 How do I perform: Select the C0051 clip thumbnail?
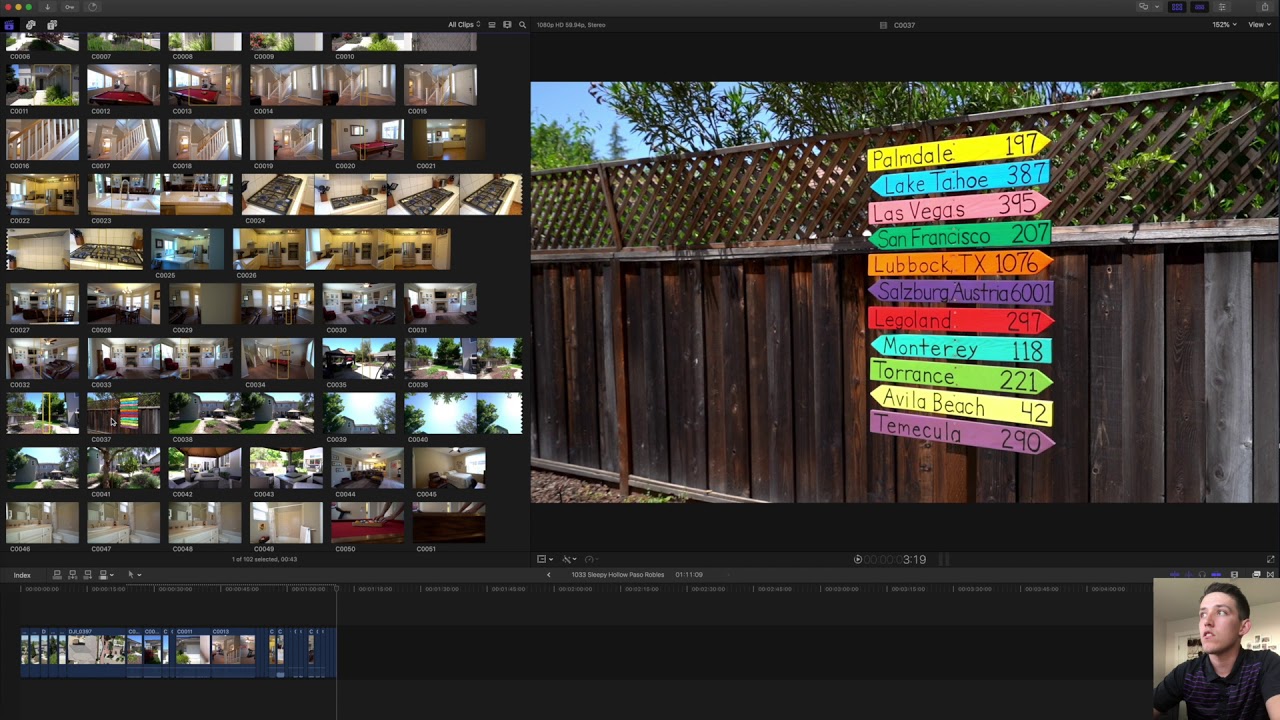(449, 522)
